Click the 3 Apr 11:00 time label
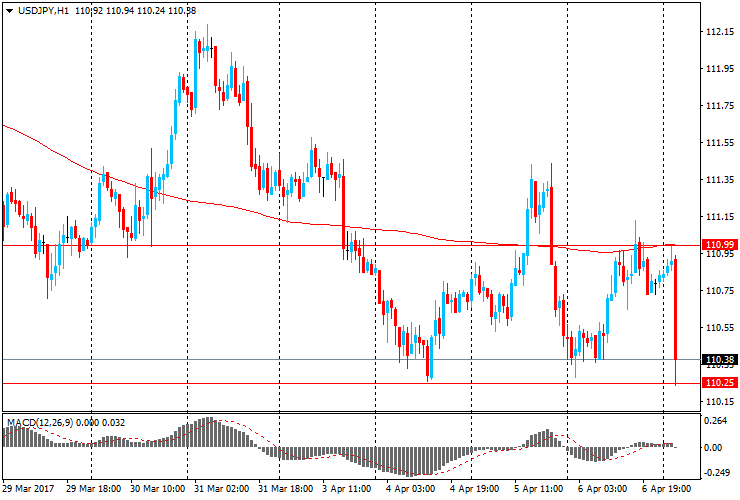 tap(347, 488)
